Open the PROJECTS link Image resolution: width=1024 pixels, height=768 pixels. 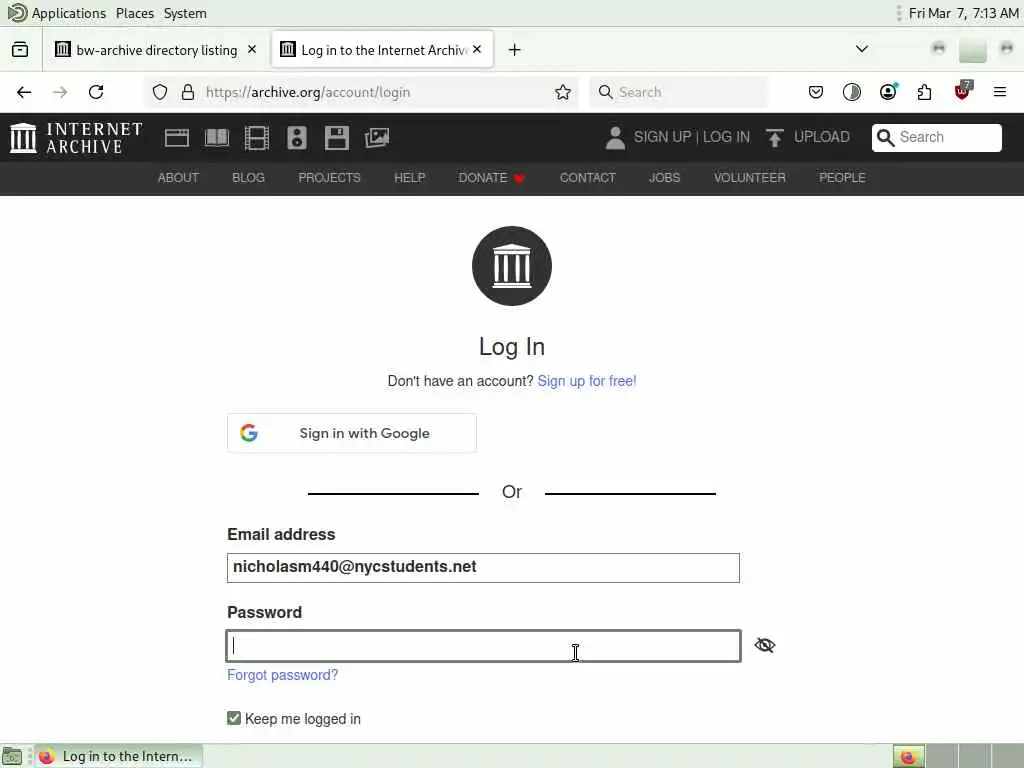[x=329, y=178]
